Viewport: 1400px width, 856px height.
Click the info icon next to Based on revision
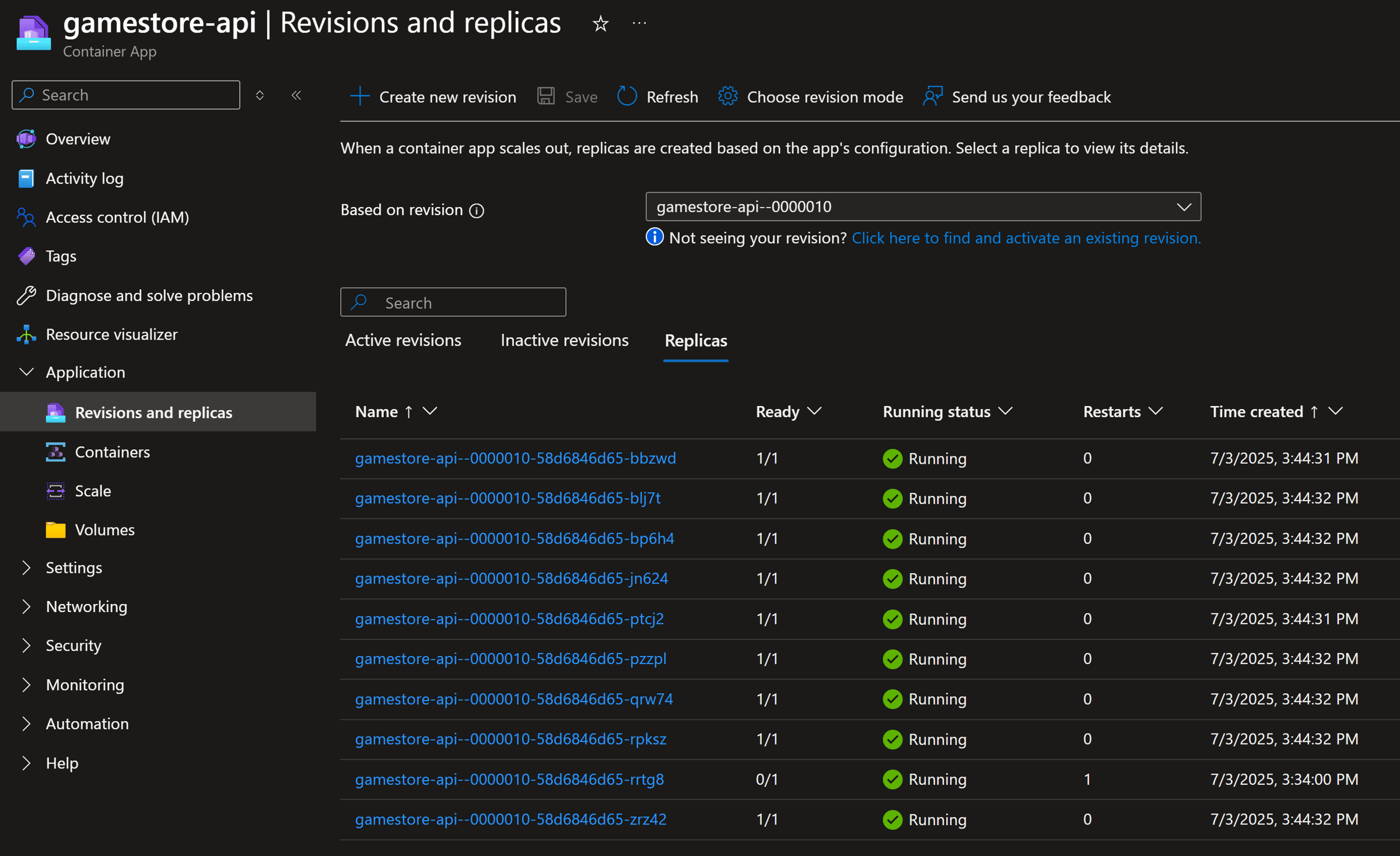coord(477,210)
